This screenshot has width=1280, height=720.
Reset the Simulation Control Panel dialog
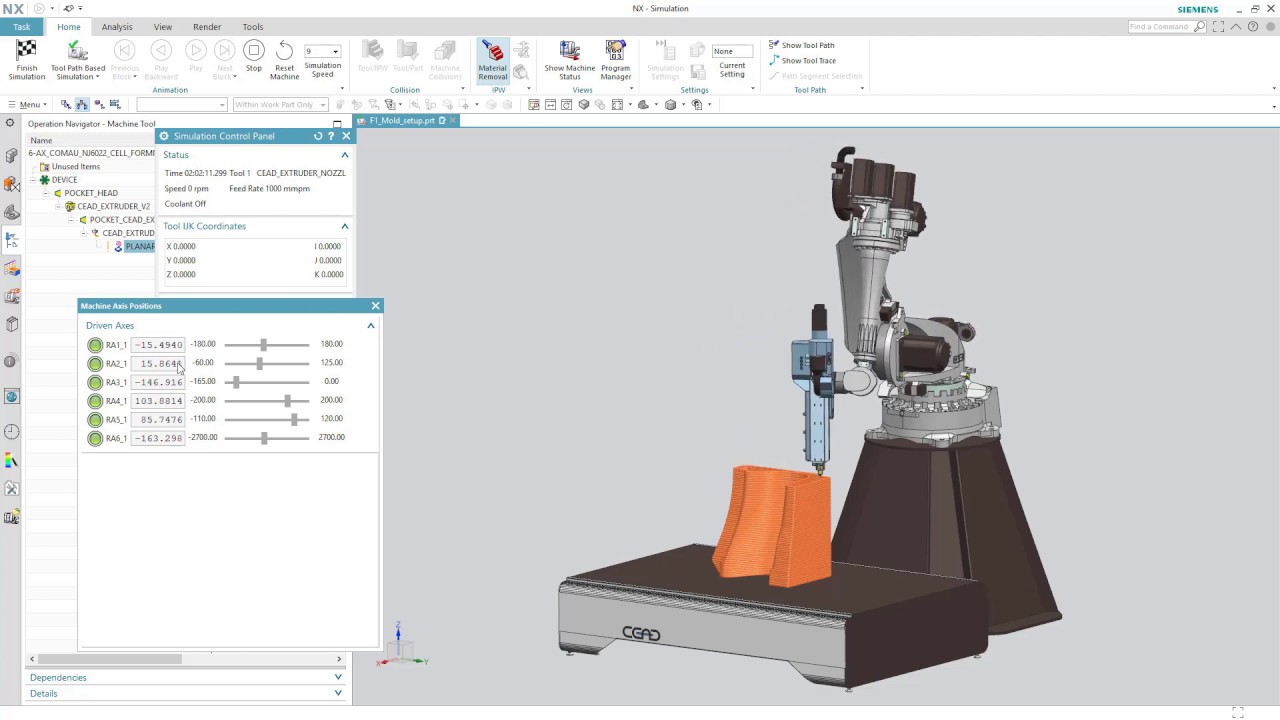click(318, 136)
